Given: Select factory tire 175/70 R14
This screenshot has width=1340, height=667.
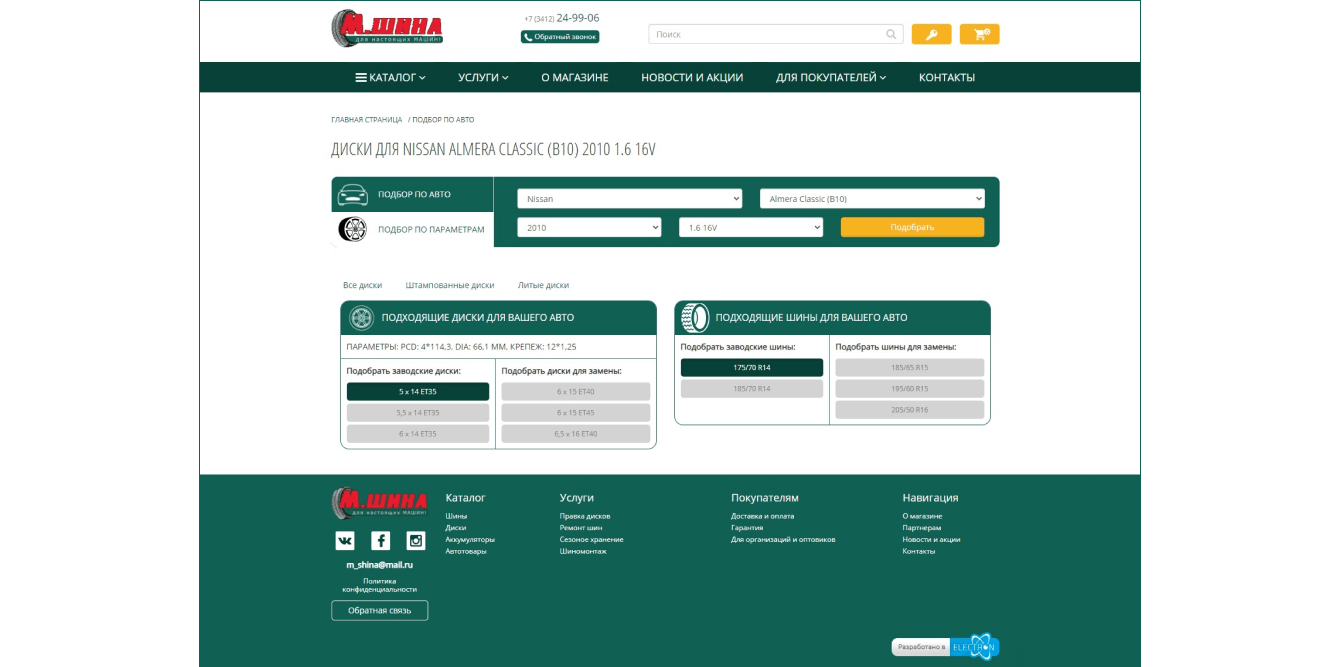Looking at the screenshot, I should (752, 367).
